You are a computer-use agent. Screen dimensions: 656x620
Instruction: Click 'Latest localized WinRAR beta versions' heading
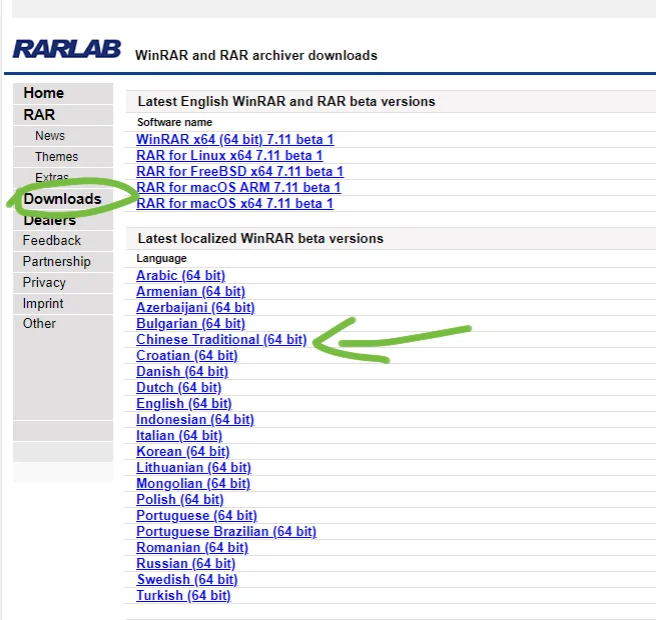click(260, 238)
